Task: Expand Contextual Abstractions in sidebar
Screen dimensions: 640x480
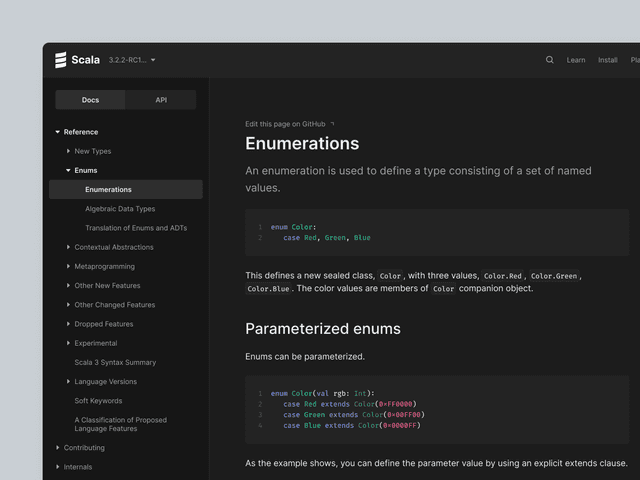Action: [x=68, y=247]
